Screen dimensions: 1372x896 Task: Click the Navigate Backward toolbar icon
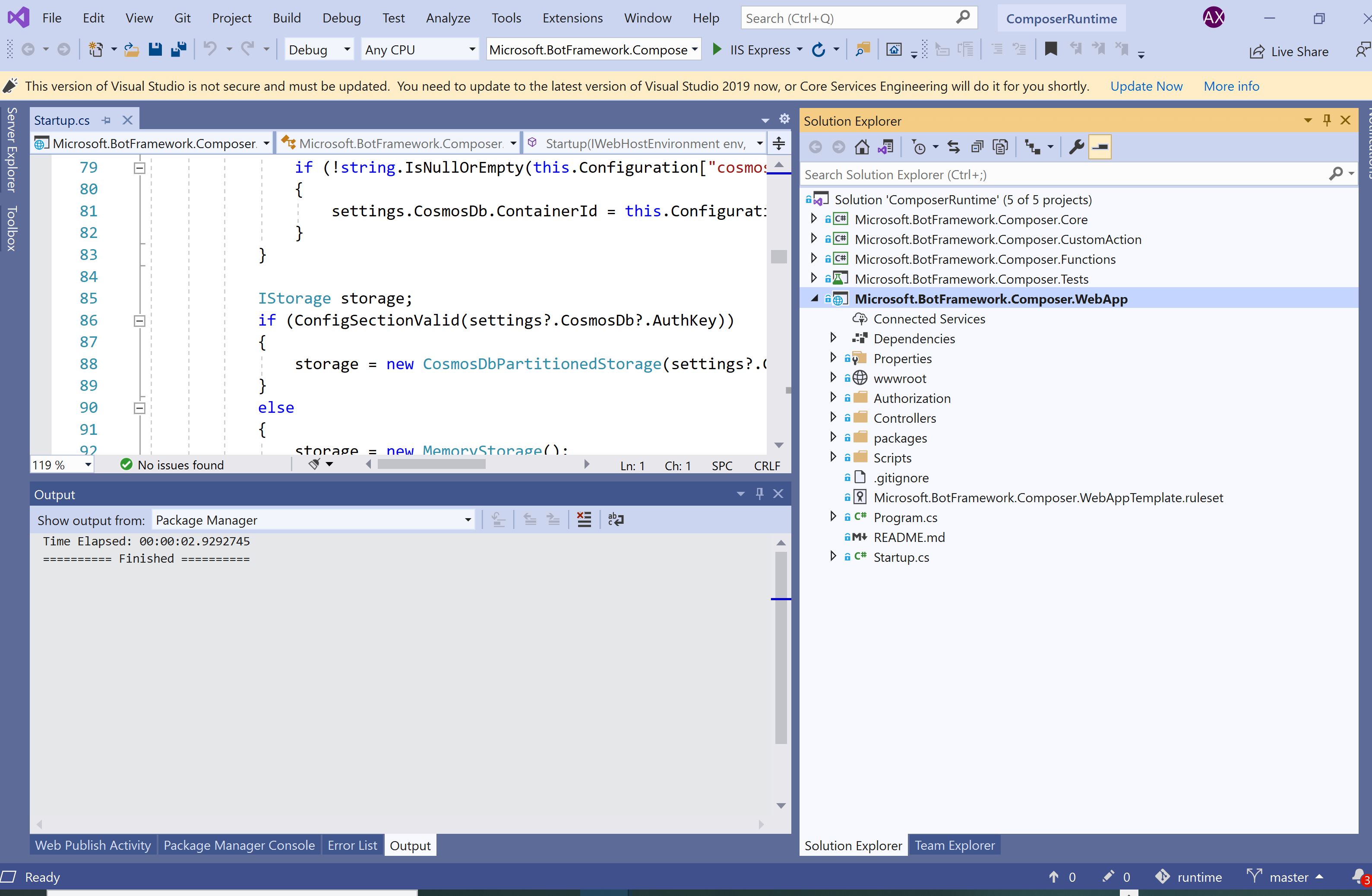pyautogui.click(x=28, y=50)
